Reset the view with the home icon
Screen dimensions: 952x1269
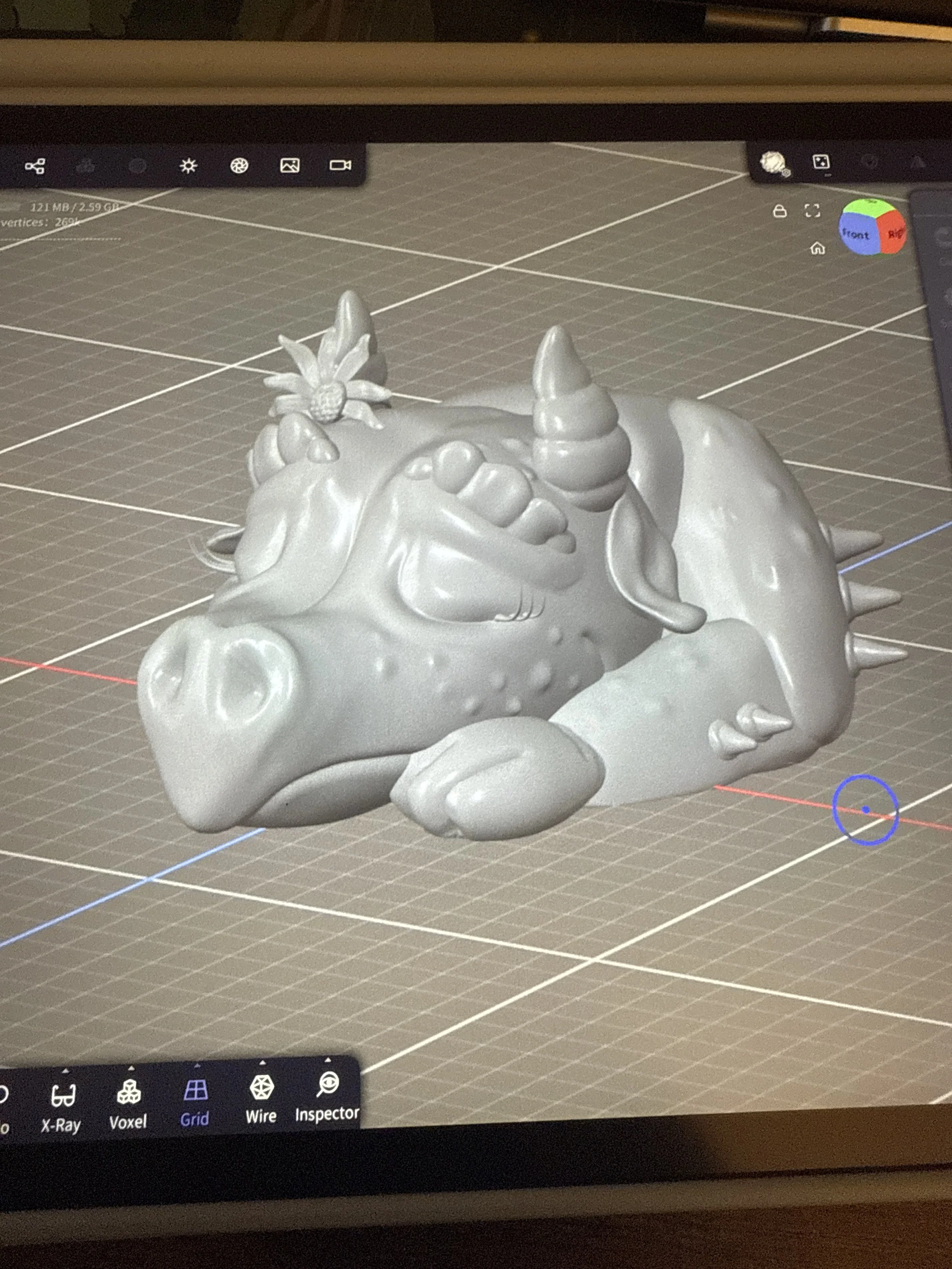817,248
